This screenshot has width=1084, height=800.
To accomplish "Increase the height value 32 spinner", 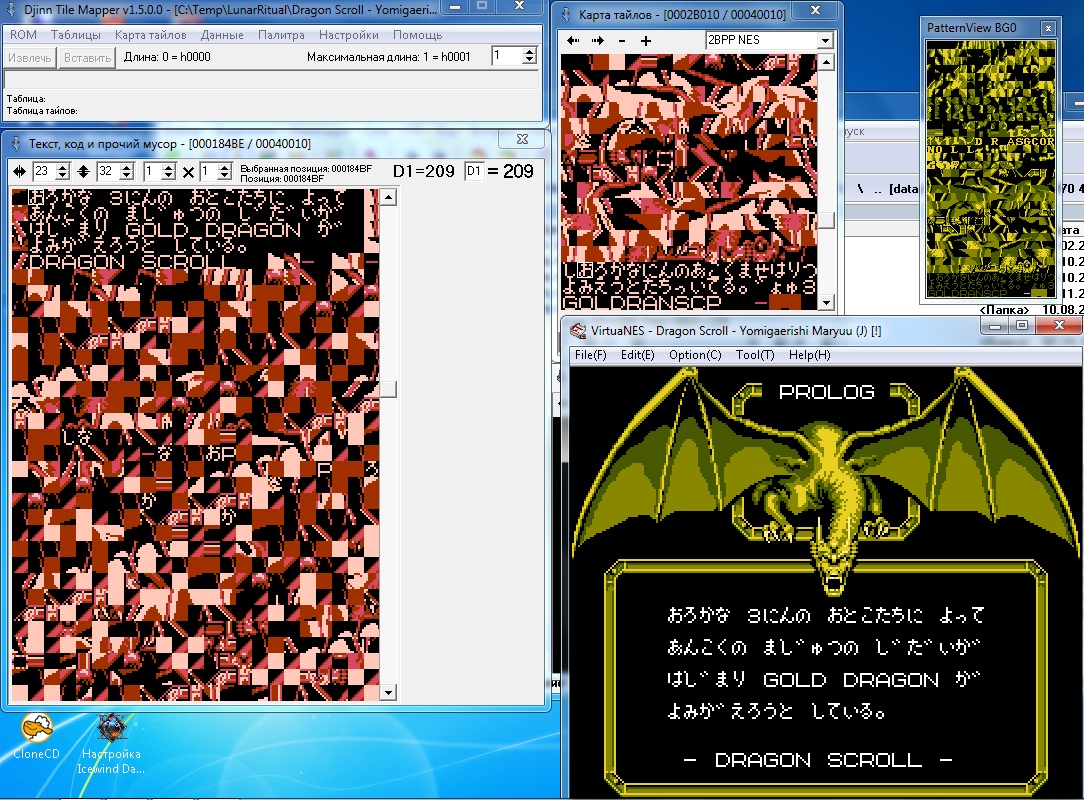I will click(x=127, y=167).
